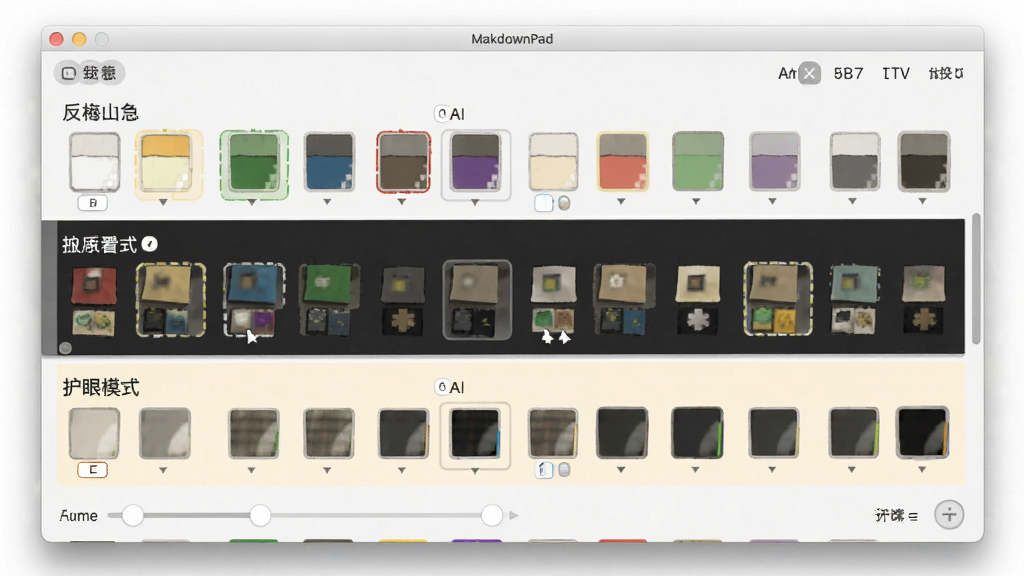
Task: Select the coral red theme swatch
Action: click(x=622, y=162)
